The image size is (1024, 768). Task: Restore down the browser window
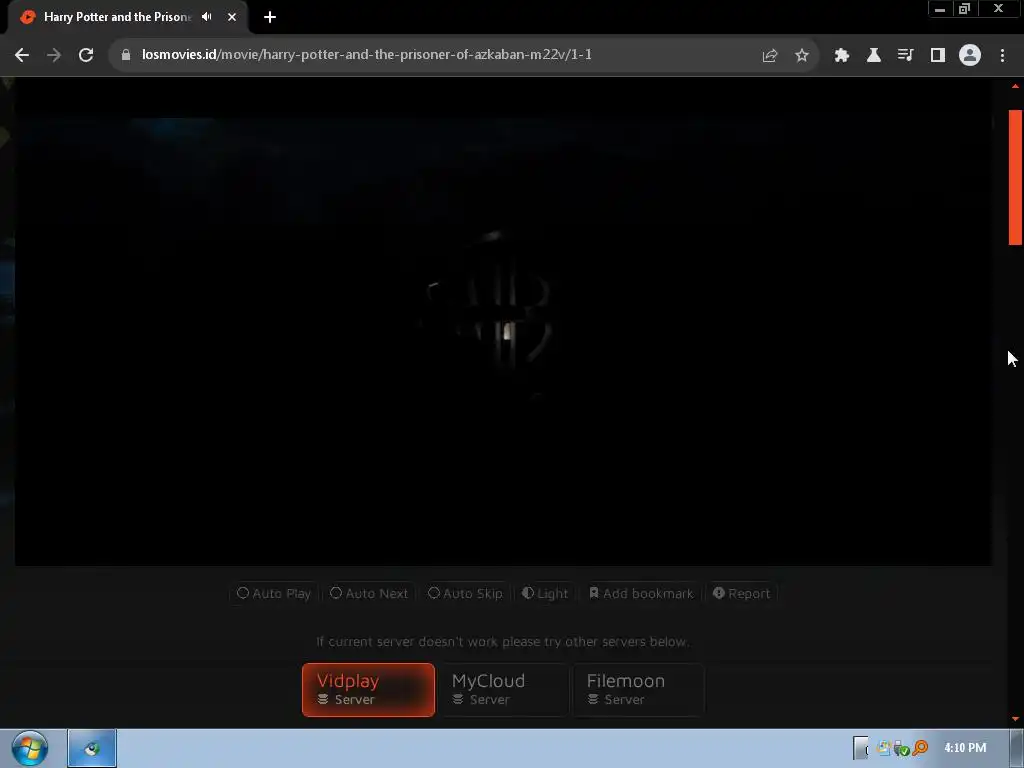tap(965, 9)
